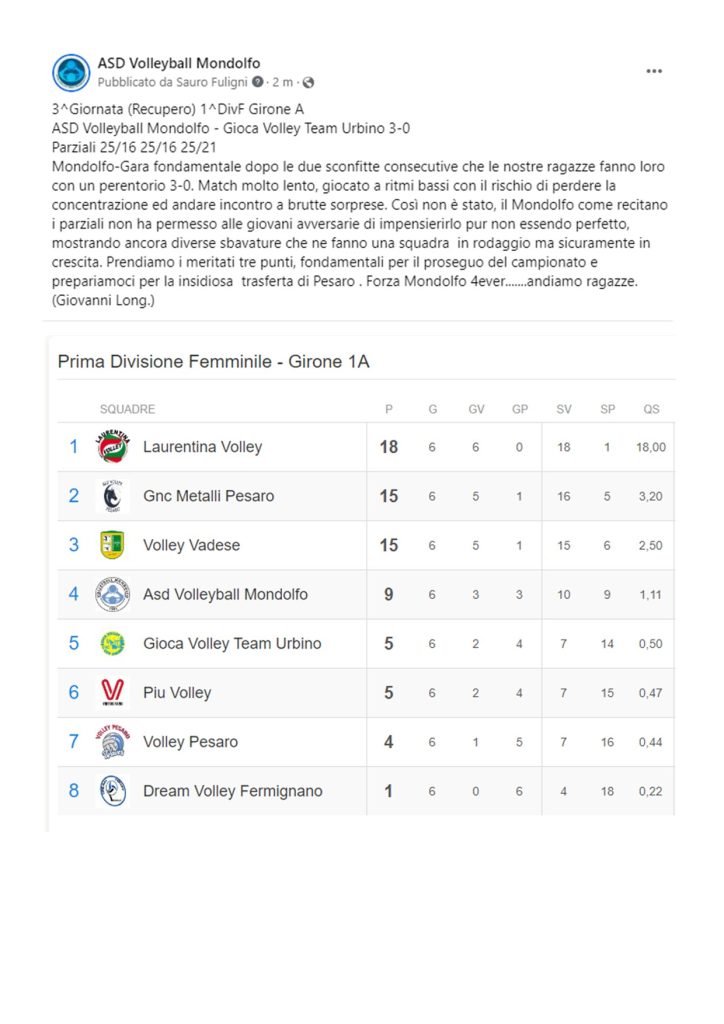This screenshot has height=1024, width=724.
Task: Click the ASD Volleyball Mondolfo profile avatar
Action: coord(71,72)
